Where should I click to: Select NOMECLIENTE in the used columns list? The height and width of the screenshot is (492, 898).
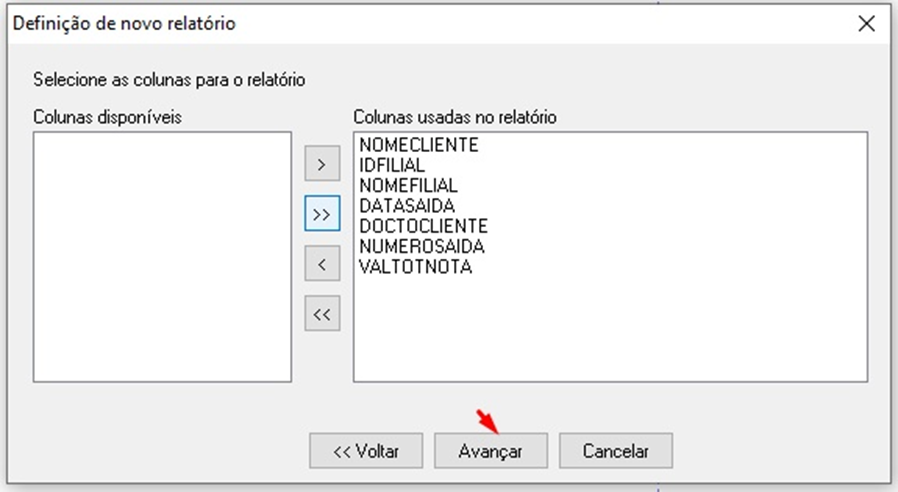(419, 145)
